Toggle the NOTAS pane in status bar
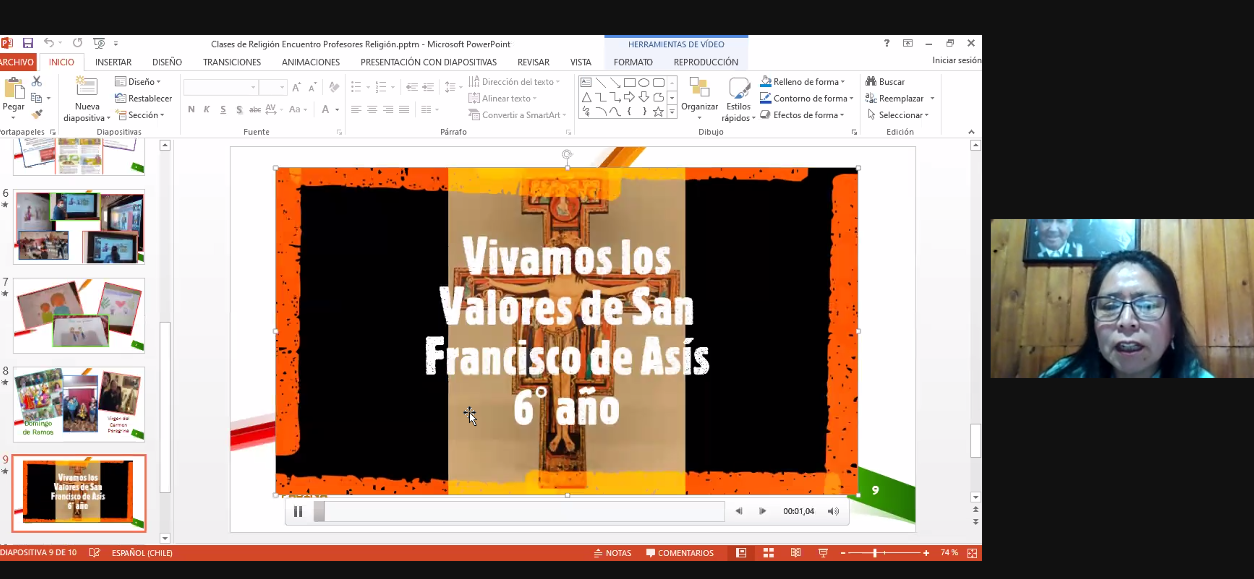The width and height of the screenshot is (1254, 579). [x=612, y=553]
